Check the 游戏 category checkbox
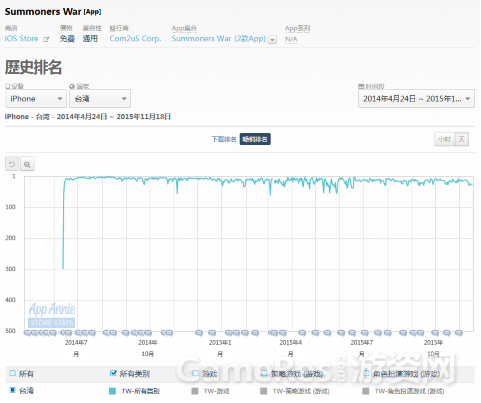Viewport: 481px width, 403px height. [x=195, y=373]
